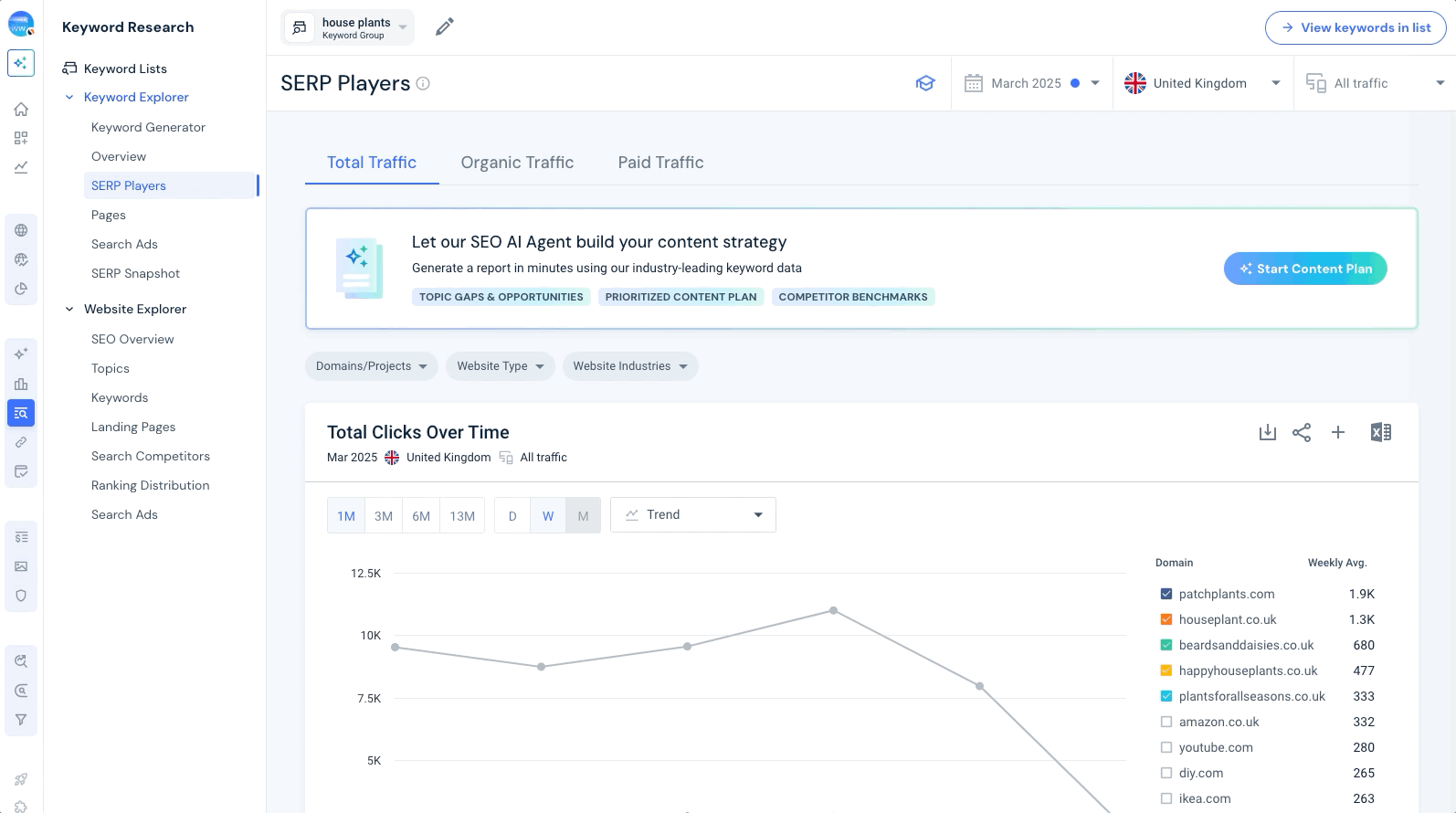
Task: Open Domains/Projects filter dropdown
Action: pos(372,366)
